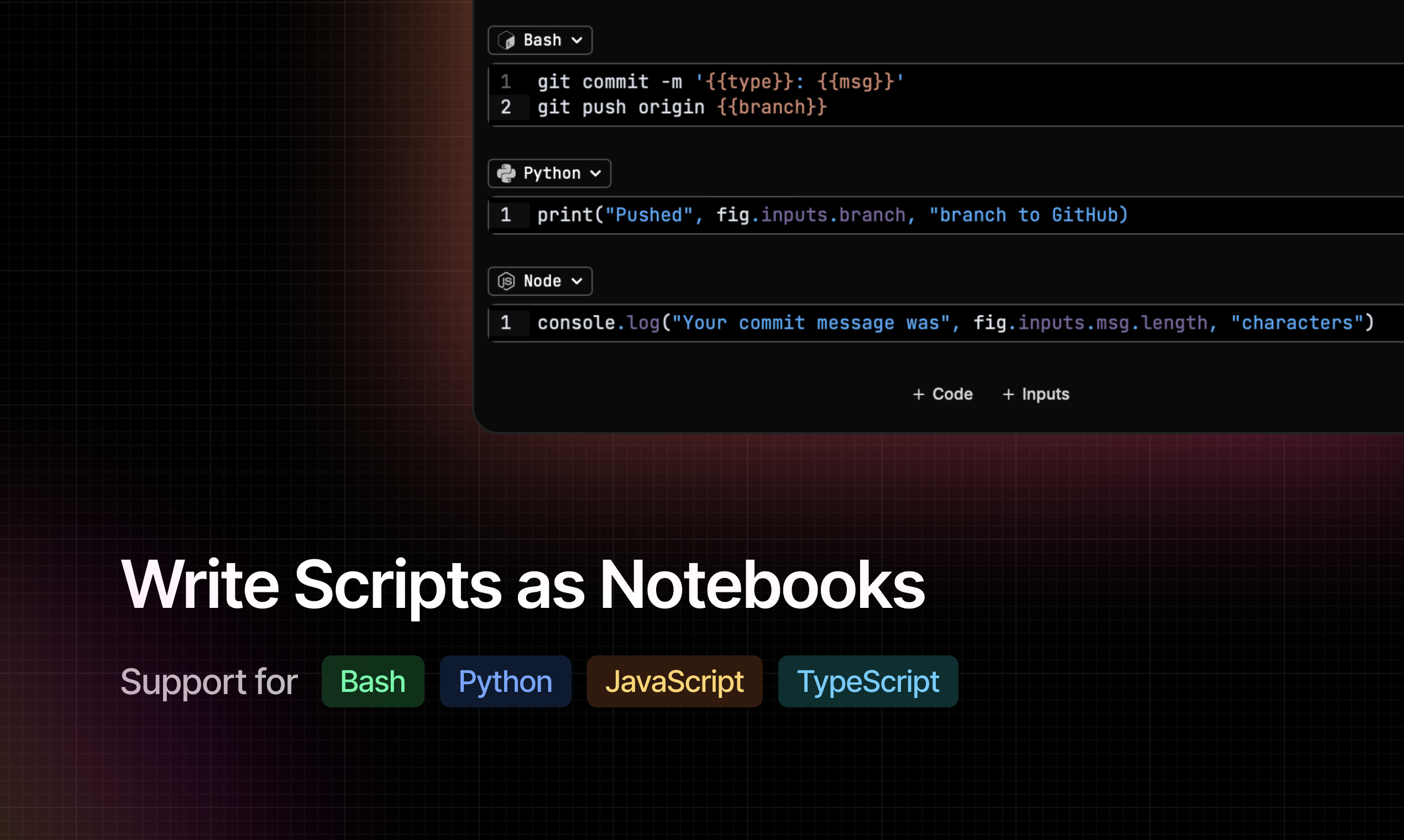Open the Python language selector

(549, 173)
